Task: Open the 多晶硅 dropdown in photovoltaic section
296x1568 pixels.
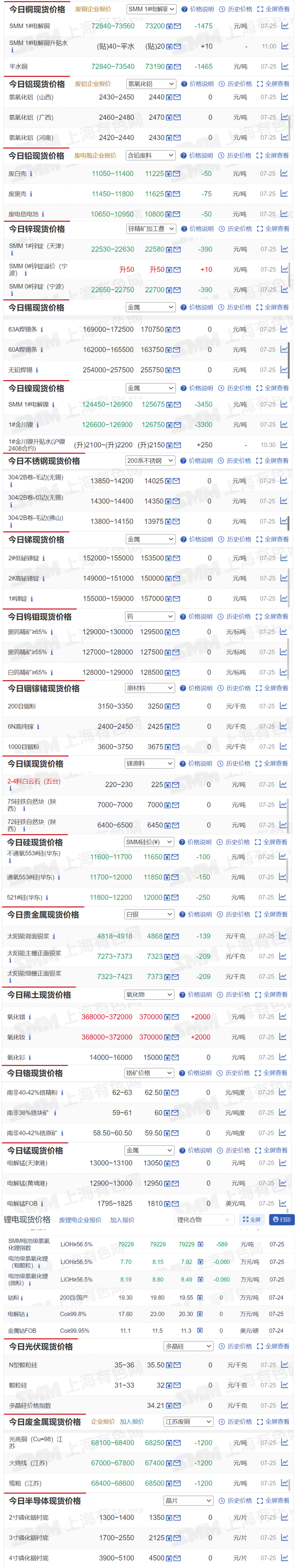Action: click(x=189, y=1346)
